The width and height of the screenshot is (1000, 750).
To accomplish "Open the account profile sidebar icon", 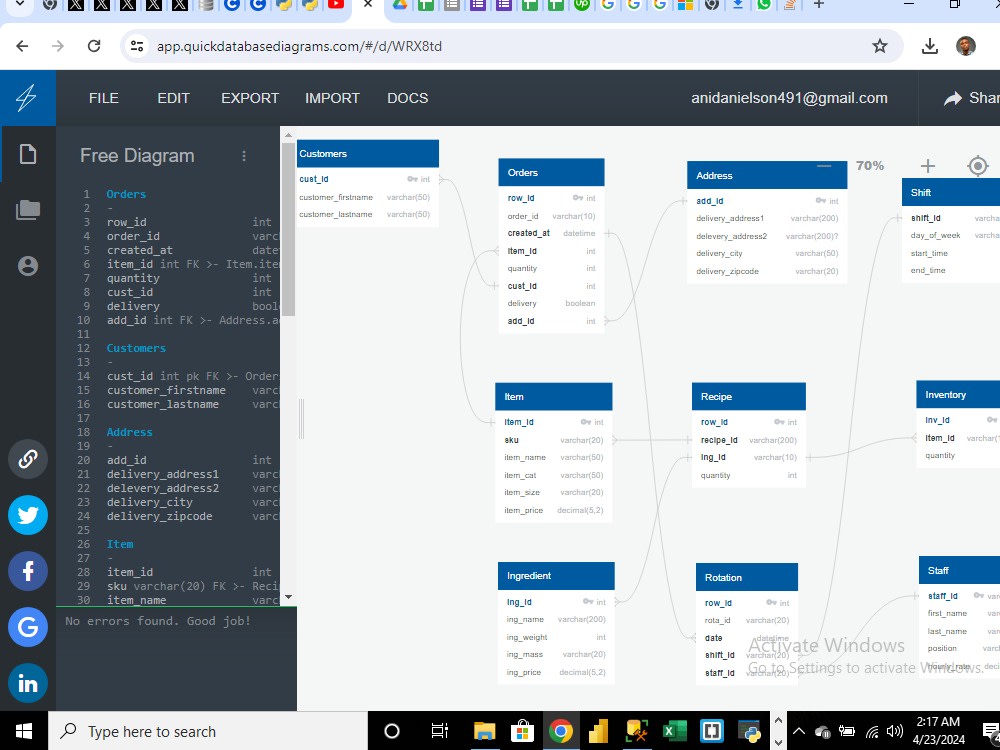I will coord(27,266).
